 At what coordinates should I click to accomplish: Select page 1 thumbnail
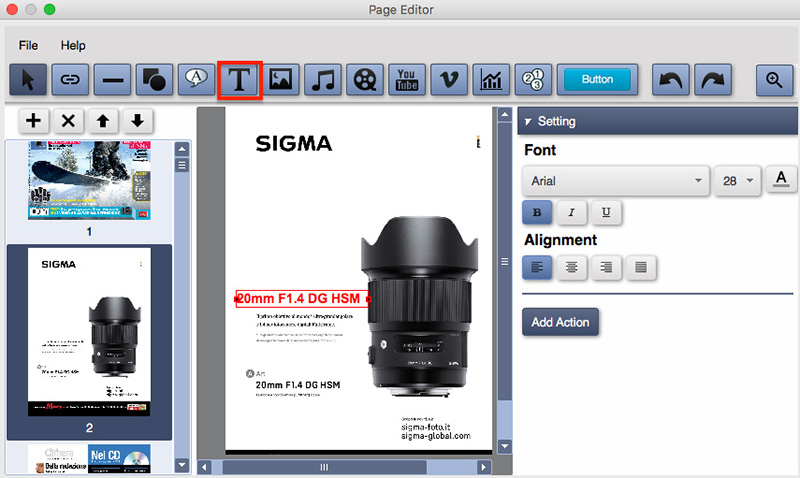point(89,181)
